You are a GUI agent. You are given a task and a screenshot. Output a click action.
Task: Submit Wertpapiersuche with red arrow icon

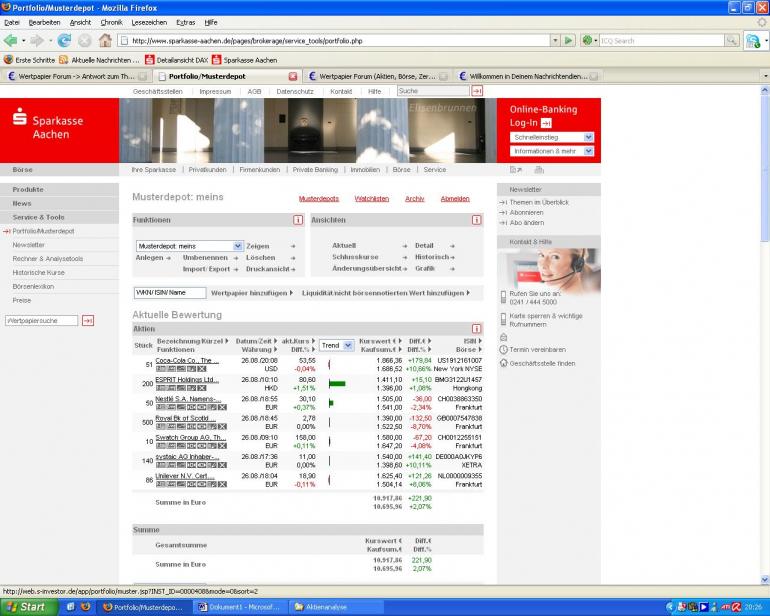88,321
